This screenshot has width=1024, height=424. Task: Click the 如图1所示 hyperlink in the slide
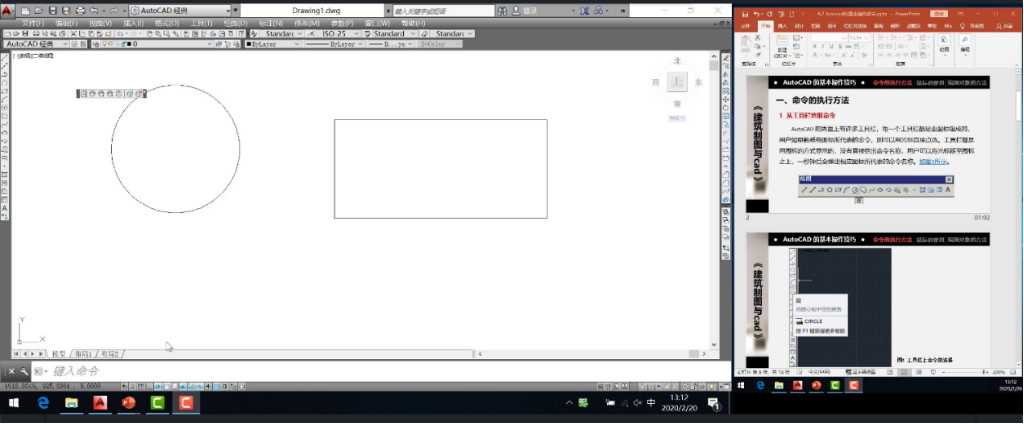tap(932, 161)
